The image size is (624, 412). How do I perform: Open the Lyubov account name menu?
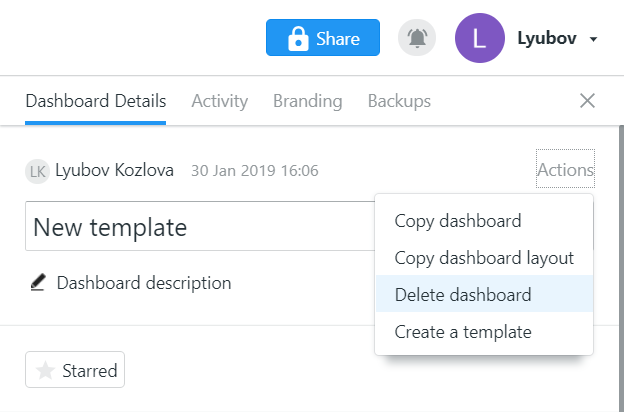coord(547,38)
